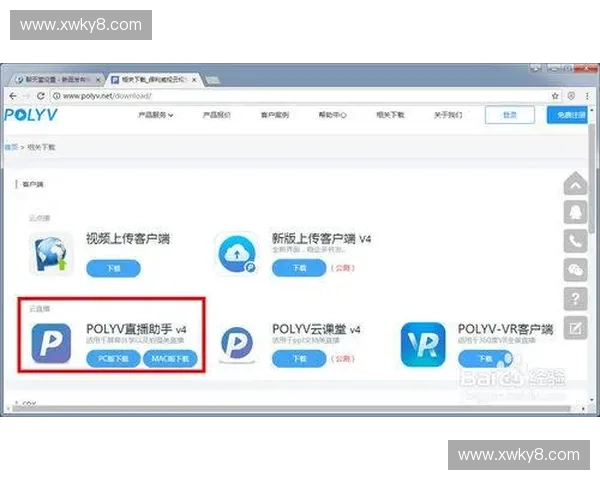The image size is (600, 480).
Task: Download the 新版上传客户端 V4
Action: click(299, 268)
